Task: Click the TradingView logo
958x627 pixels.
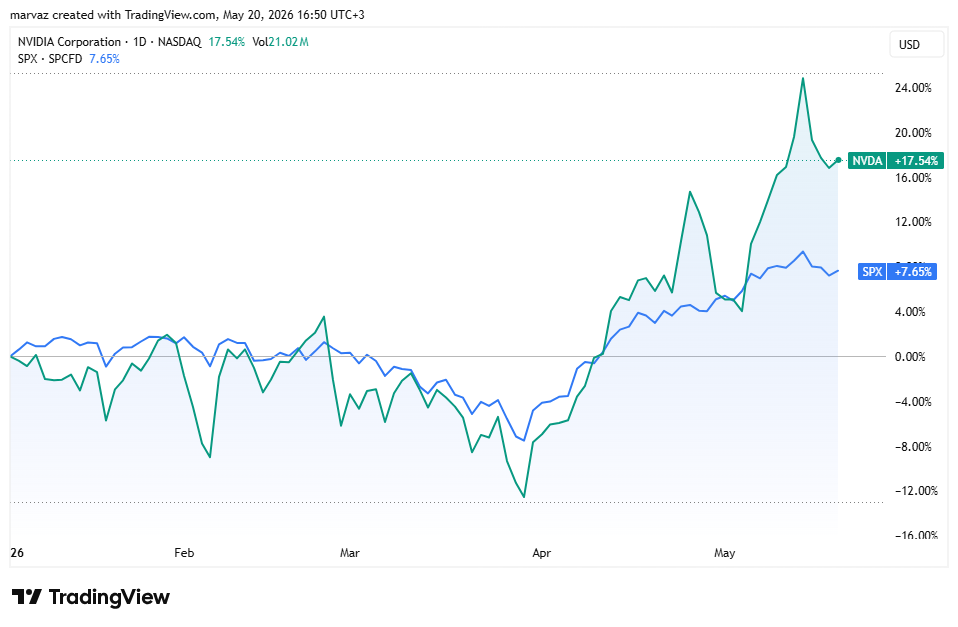Action: tap(90, 597)
